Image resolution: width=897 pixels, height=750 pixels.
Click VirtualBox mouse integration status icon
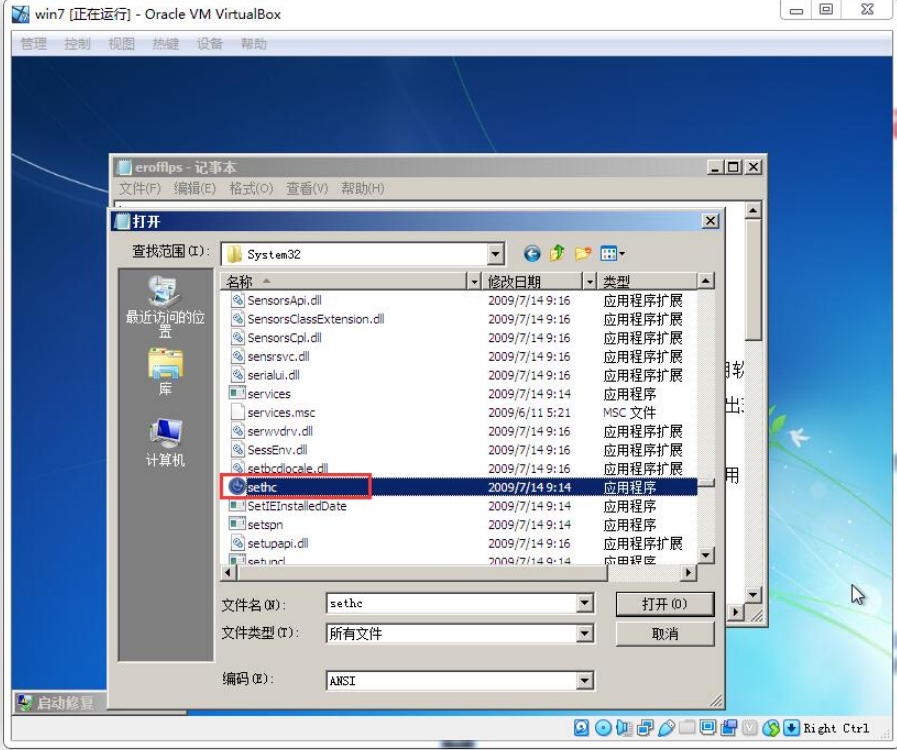tap(771, 728)
